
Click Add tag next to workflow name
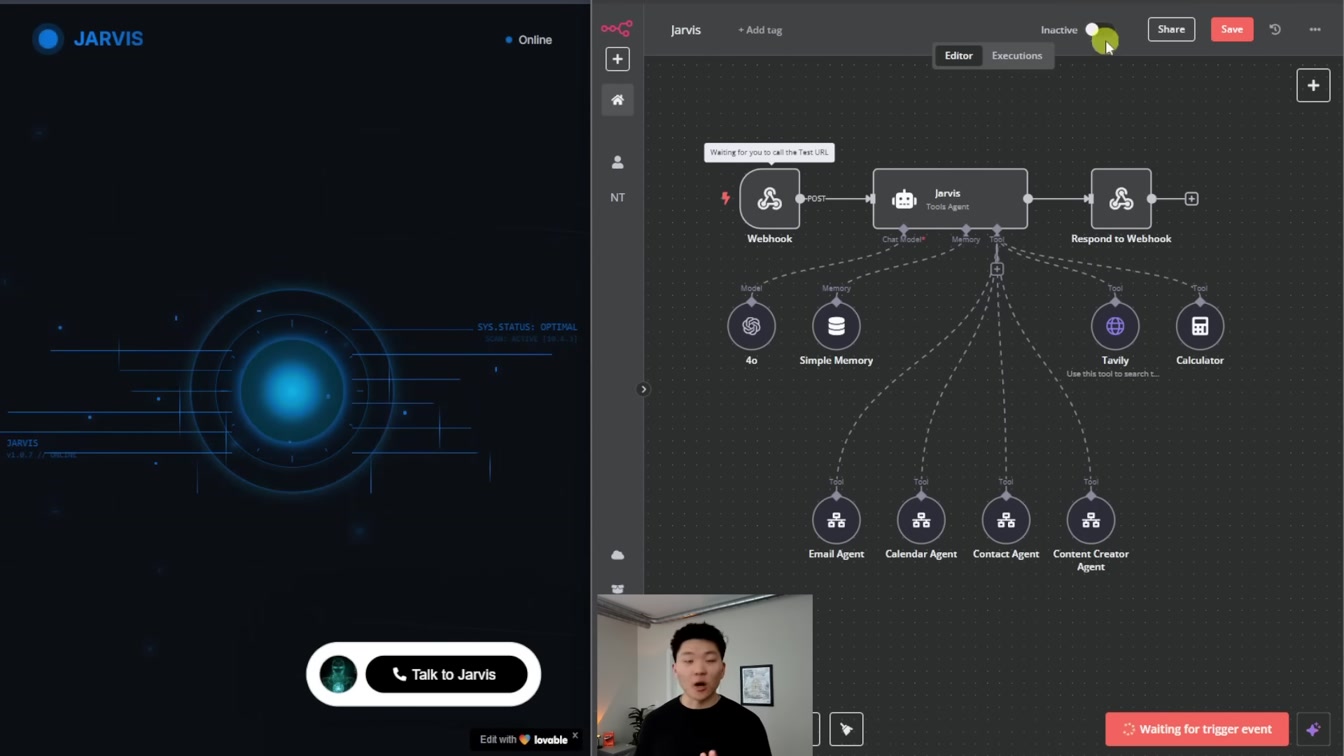(760, 30)
